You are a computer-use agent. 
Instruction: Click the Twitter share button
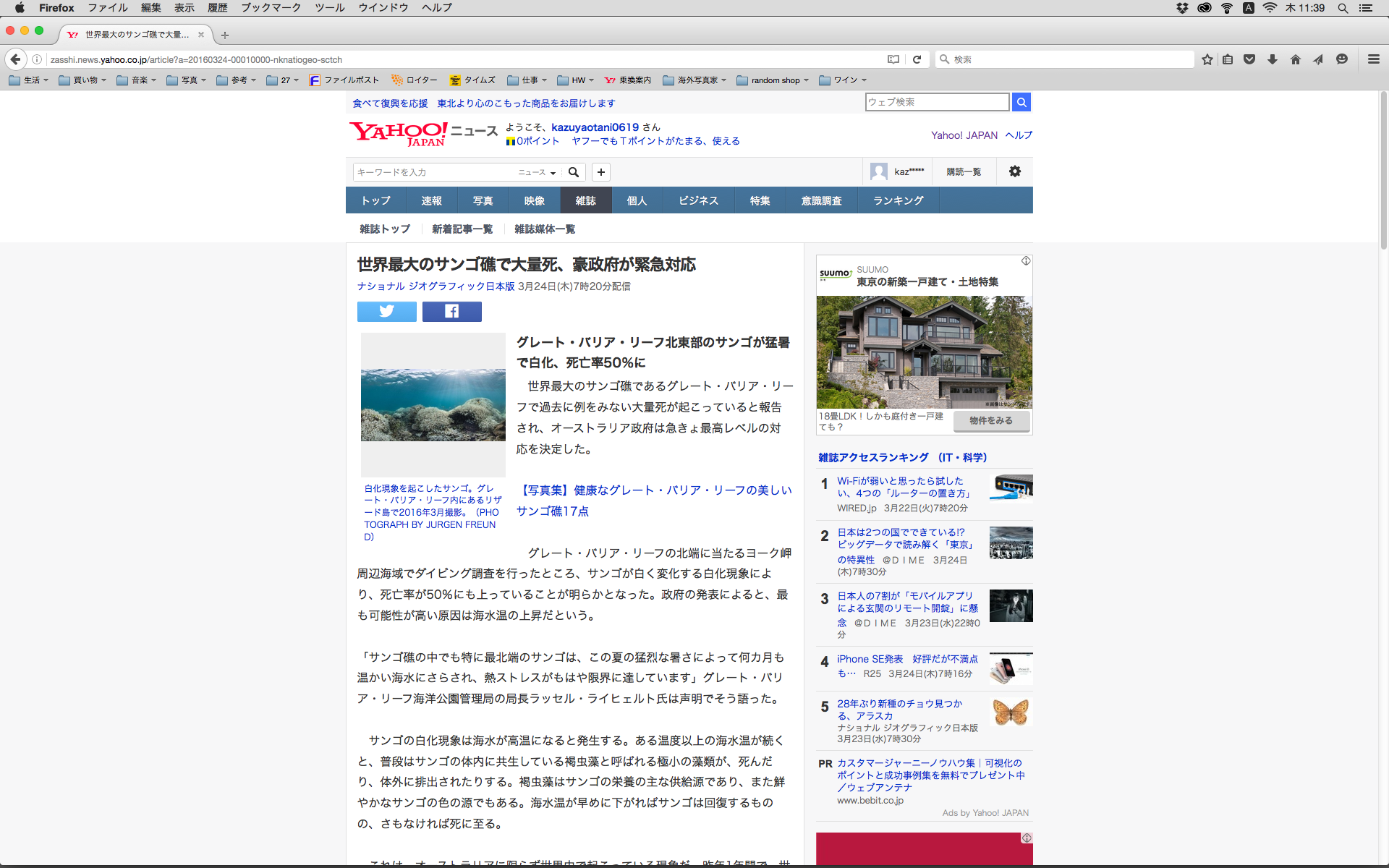[x=386, y=311]
